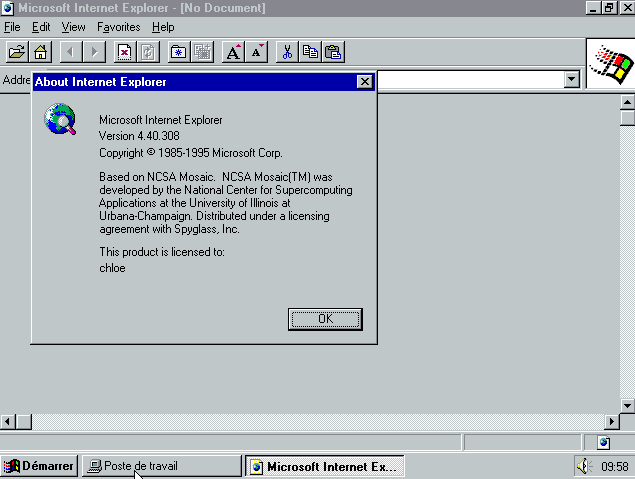Image resolution: width=635 pixels, height=479 pixels.
Task: Click the Version 4.40.308 text
Action: (139, 136)
